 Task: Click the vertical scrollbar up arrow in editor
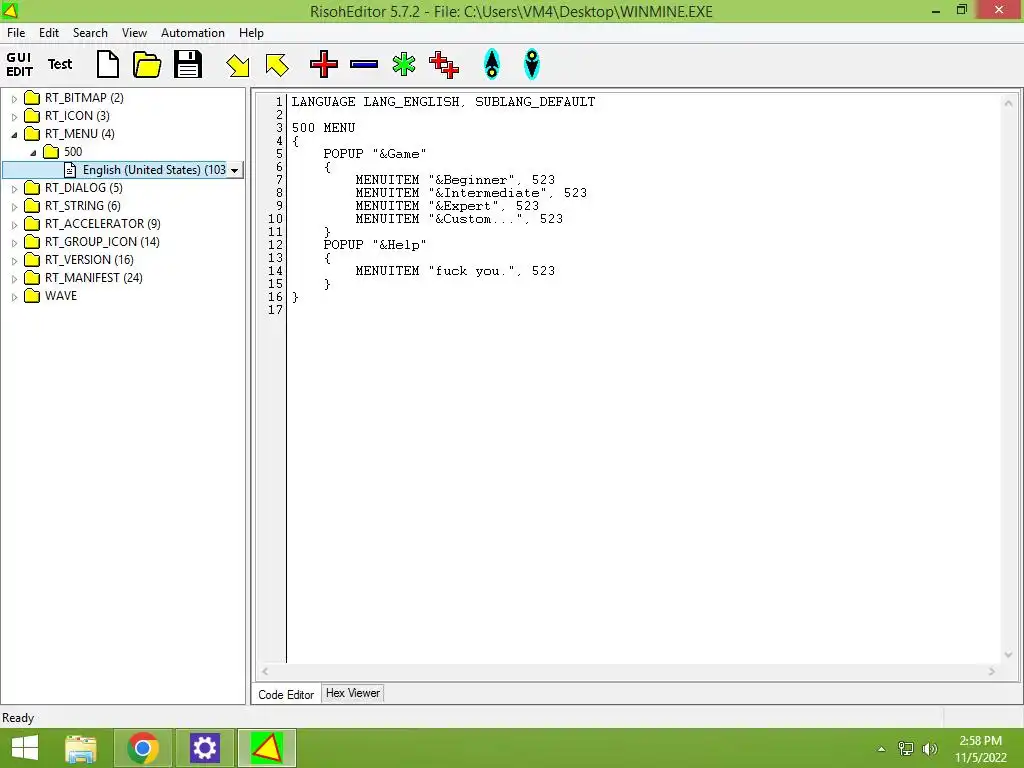point(1008,103)
